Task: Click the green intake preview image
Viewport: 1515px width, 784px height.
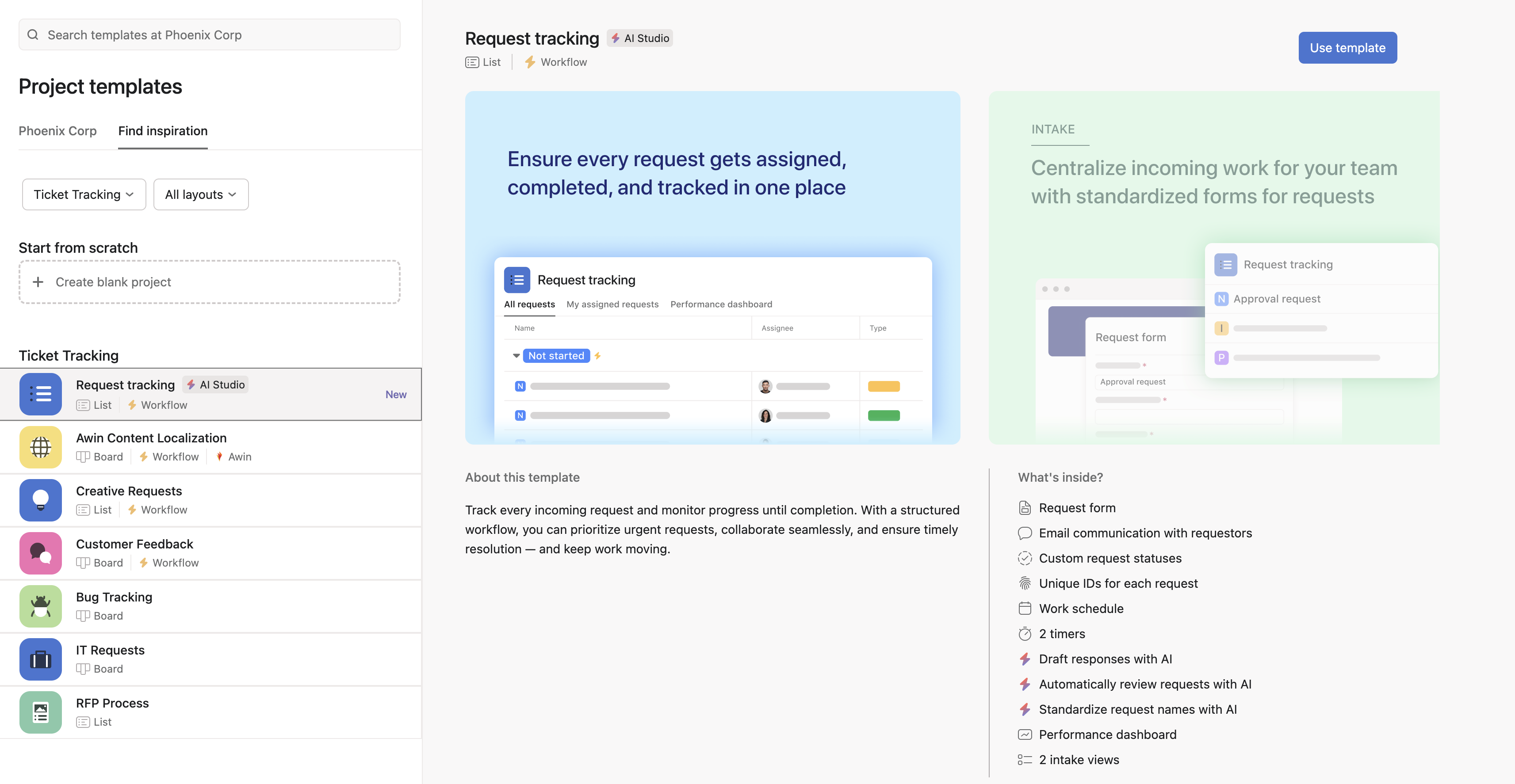Action: 1214,267
